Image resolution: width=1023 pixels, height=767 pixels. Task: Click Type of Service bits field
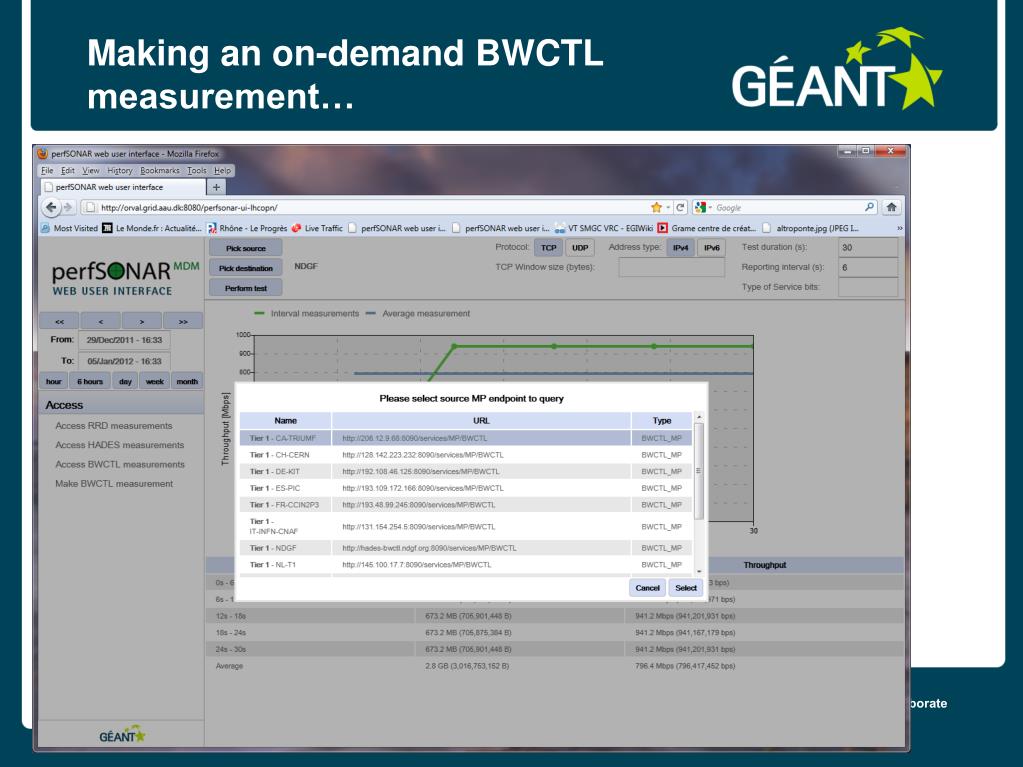click(x=868, y=287)
